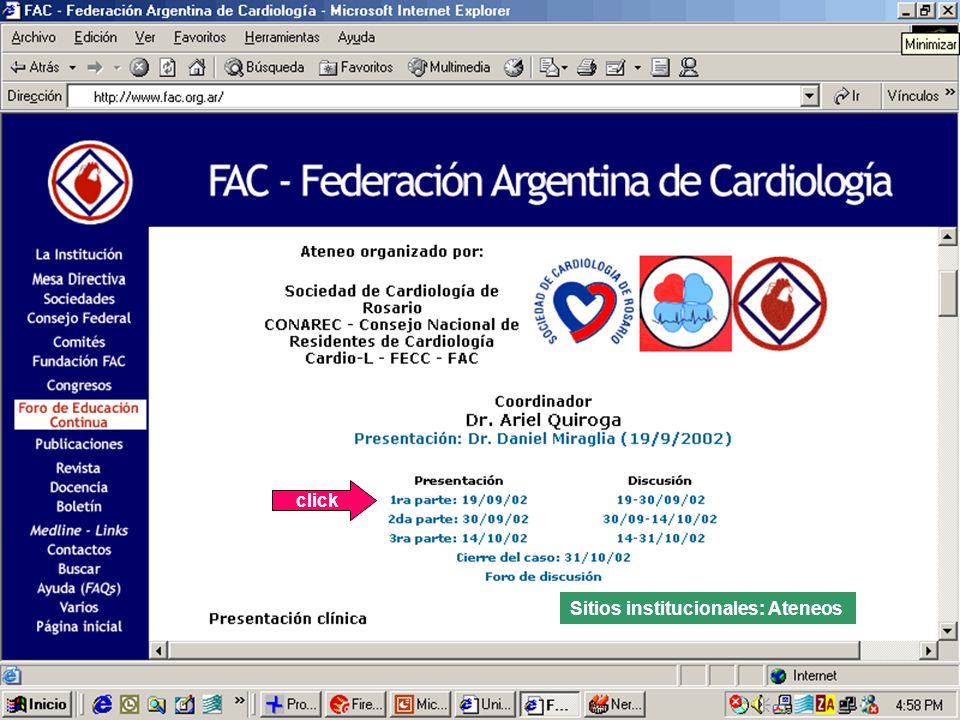Expand the Mail button dropdown arrow
Image resolution: width=960 pixels, height=720 pixels.
click(564, 67)
